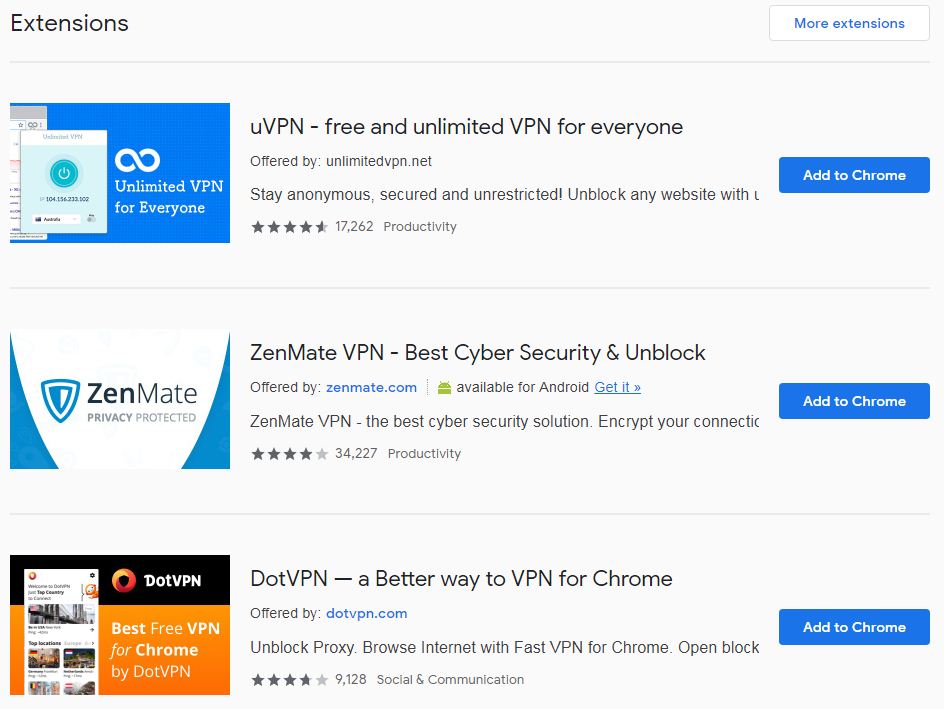The image size is (944, 709).
Task: Click the ZenMate star rating icons
Action: [290, 454]
